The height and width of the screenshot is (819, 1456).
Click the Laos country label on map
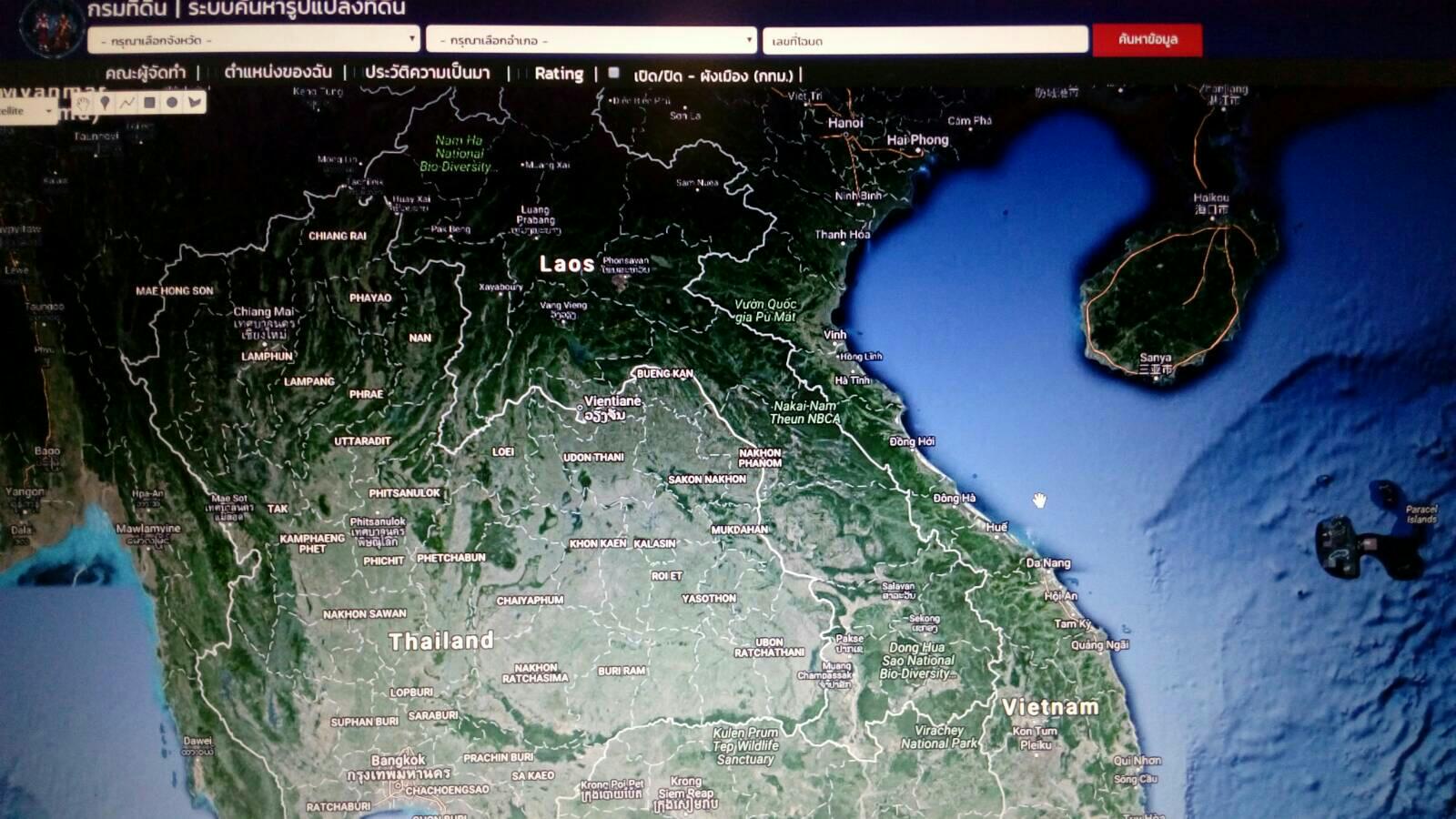pos(566,264)
